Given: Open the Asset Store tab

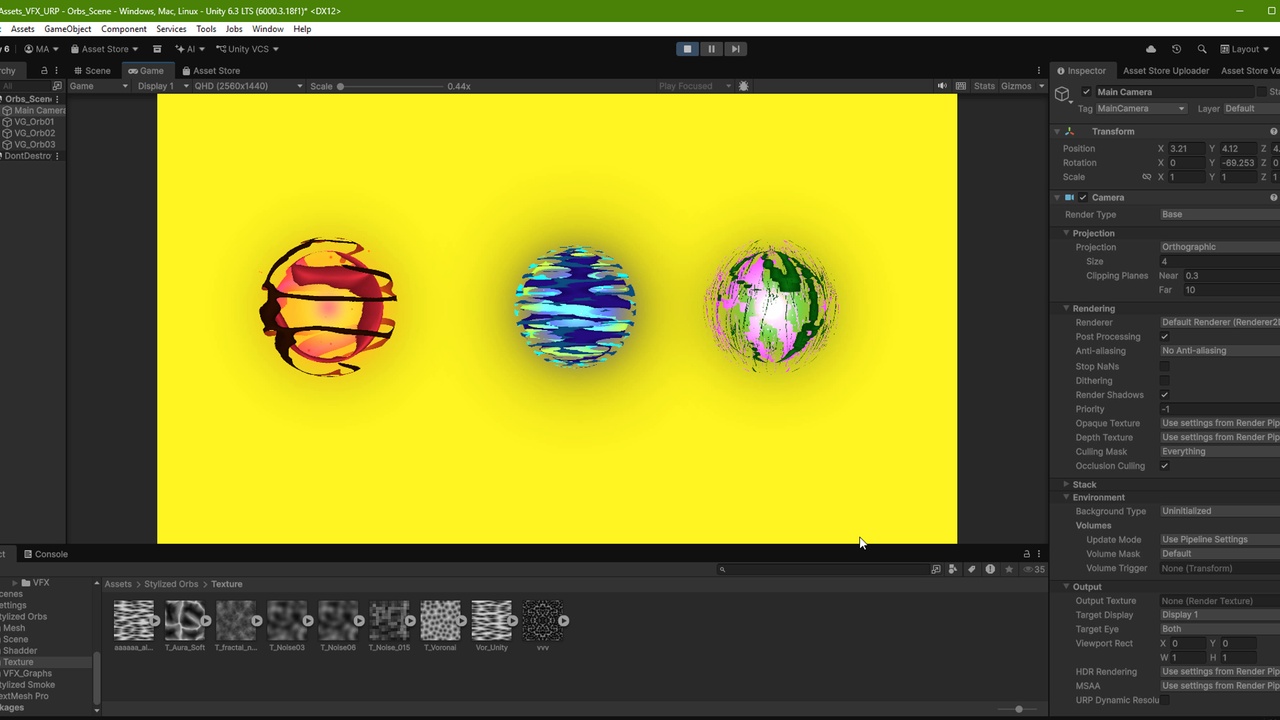Looking at the screenshot, I should click(x=211, y=71).
